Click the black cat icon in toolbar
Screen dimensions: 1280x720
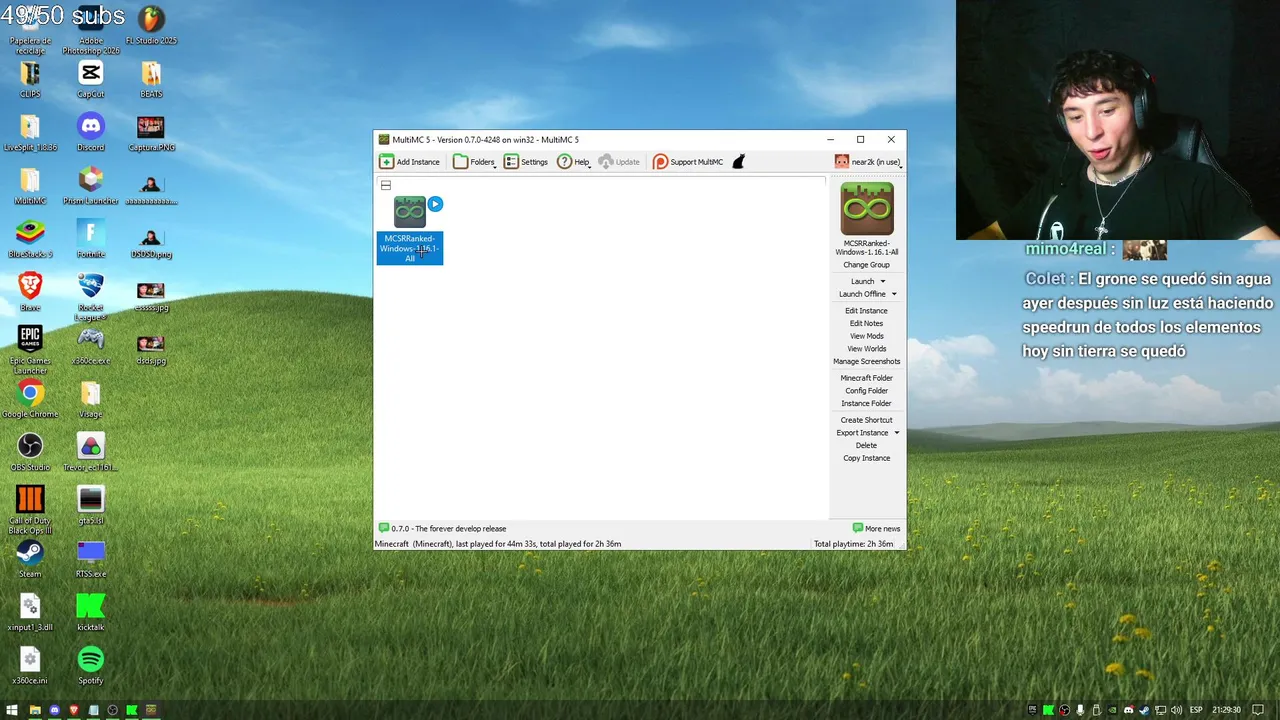[x=739, y=162]
